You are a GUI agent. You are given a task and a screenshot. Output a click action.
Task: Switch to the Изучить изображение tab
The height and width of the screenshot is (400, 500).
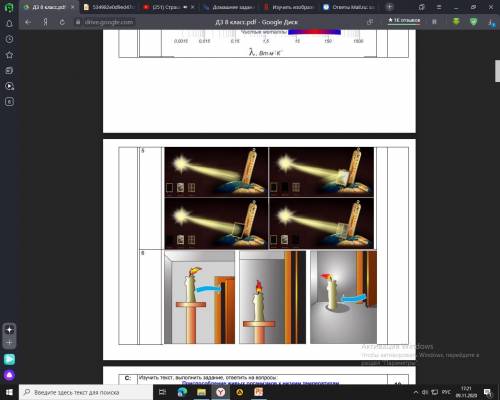click(289, 7)
